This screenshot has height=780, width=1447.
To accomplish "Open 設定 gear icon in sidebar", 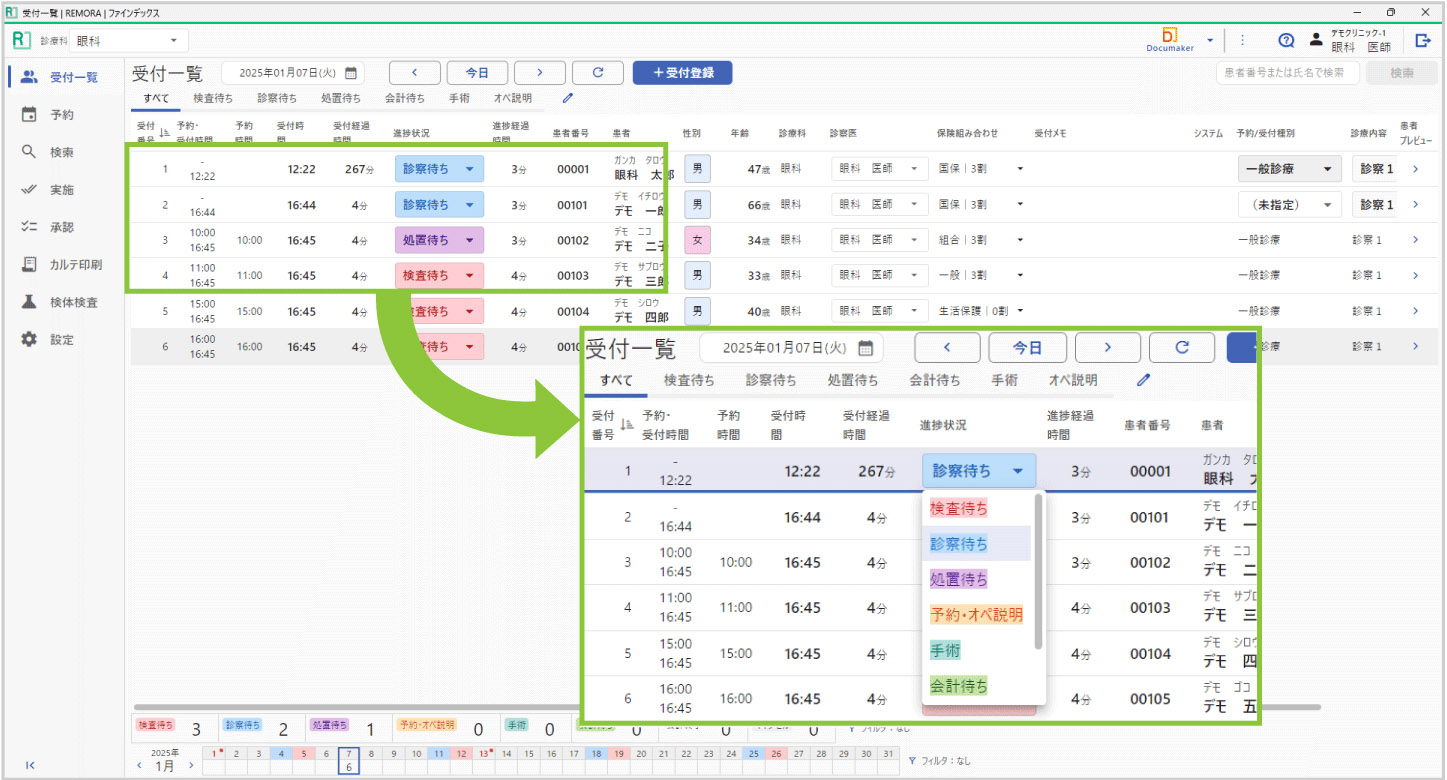I will [x=29, y=340].
